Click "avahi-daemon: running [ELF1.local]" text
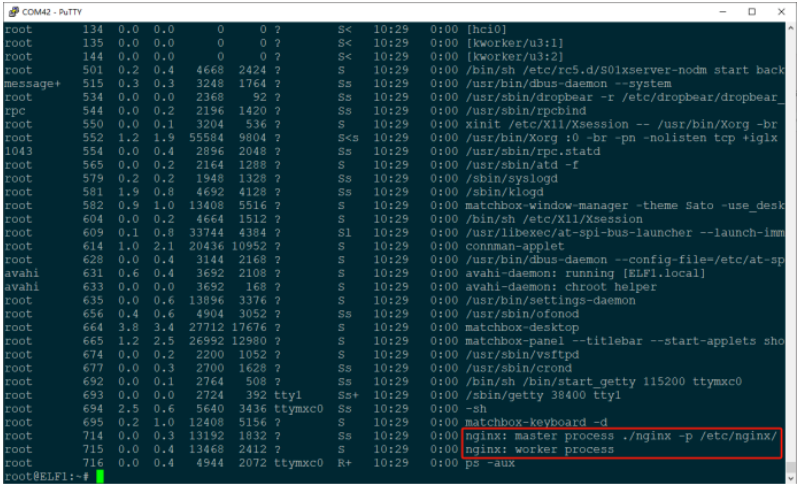802x487 pixels. click(x=586, y=273)
